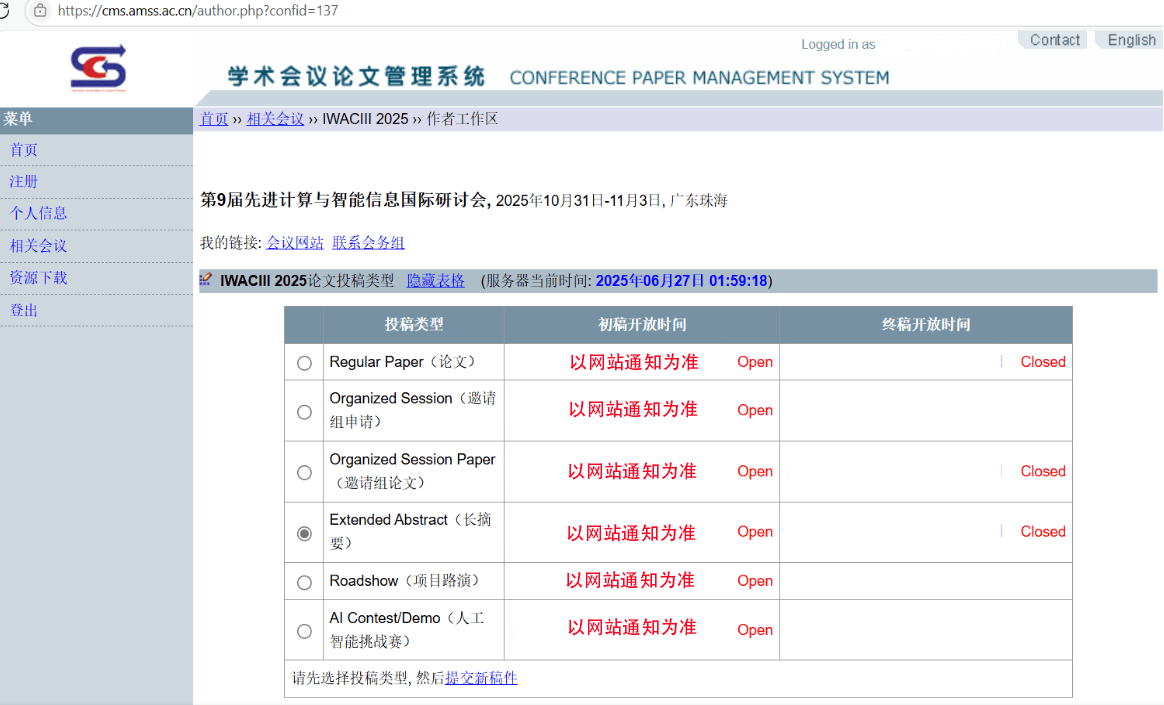The width and height of the screenshot is (1164, 705).
Task: Open the Contact tab
Action: coord(1054,40)
